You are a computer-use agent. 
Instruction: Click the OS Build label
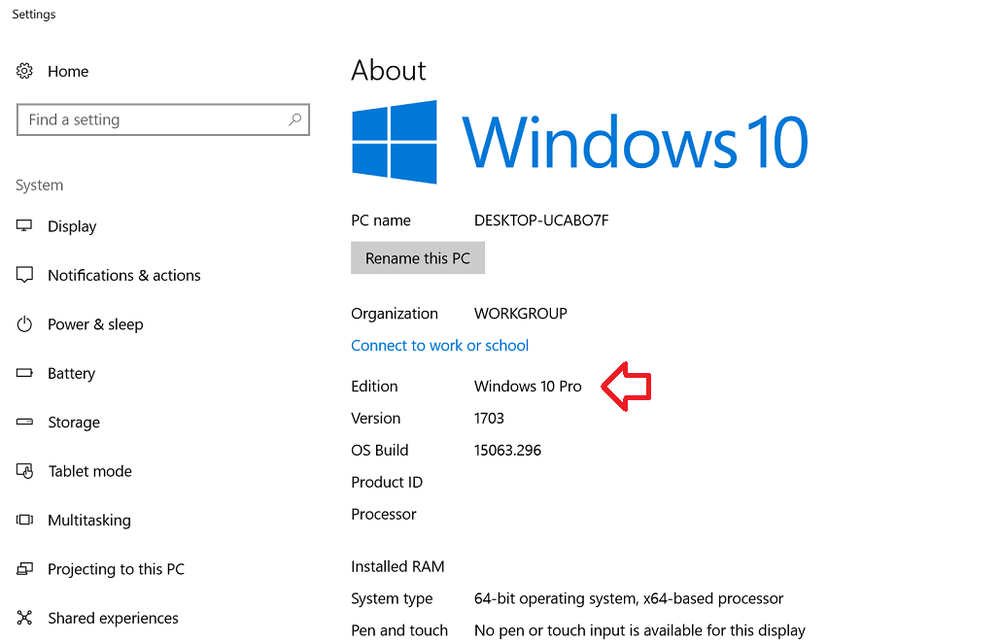pos(379,450)
